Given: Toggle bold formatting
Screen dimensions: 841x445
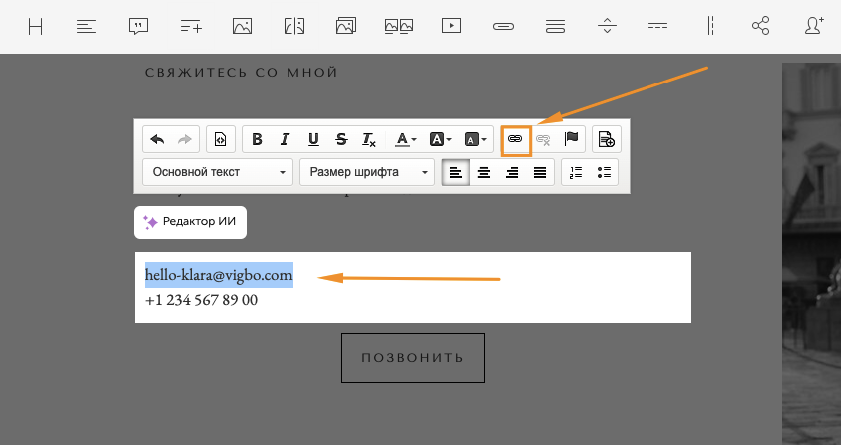Looking at the screenshot, I should [258, 139].
